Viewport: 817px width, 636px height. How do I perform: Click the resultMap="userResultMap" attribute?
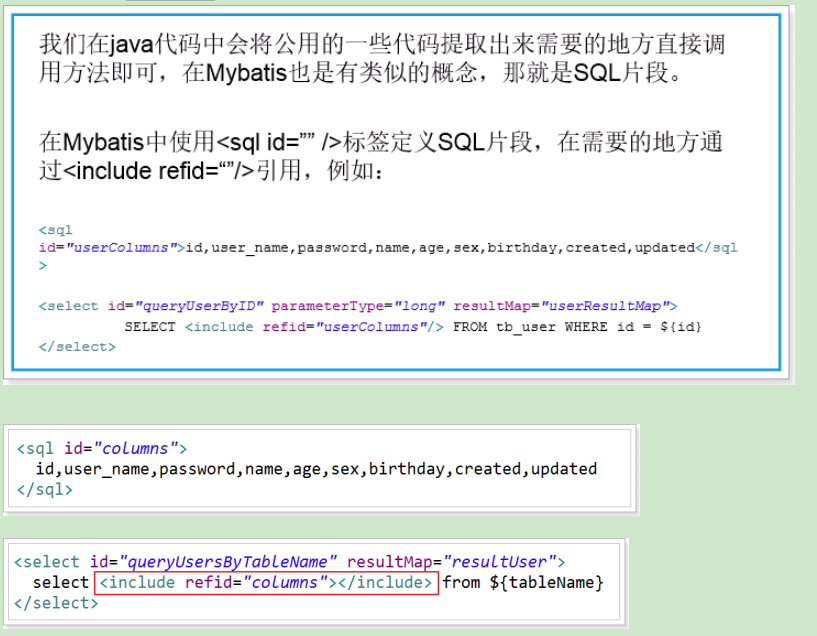tap(562, 306)
